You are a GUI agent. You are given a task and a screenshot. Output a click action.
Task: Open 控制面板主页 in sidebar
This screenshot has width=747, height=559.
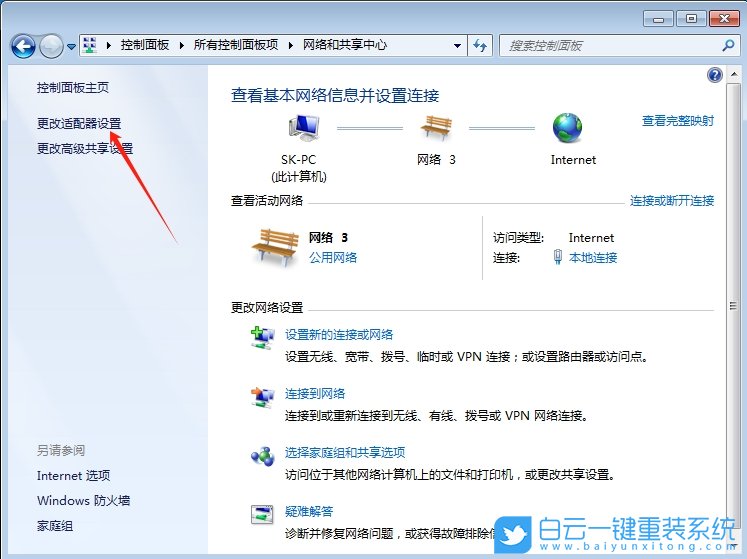[73, 88]
